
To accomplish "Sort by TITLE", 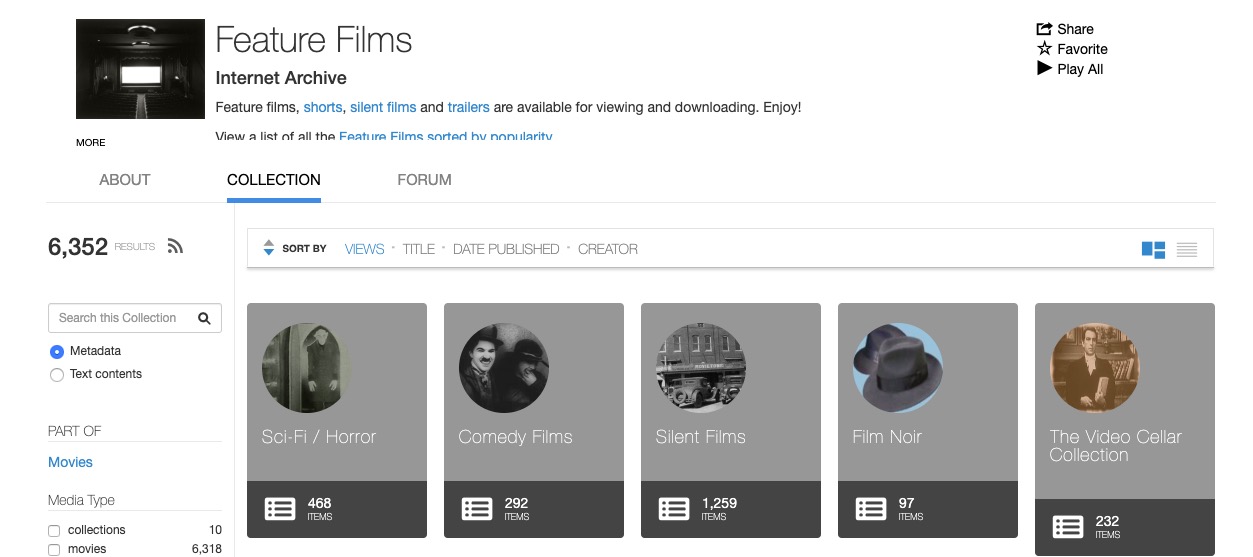I will (x=418, y=249).
